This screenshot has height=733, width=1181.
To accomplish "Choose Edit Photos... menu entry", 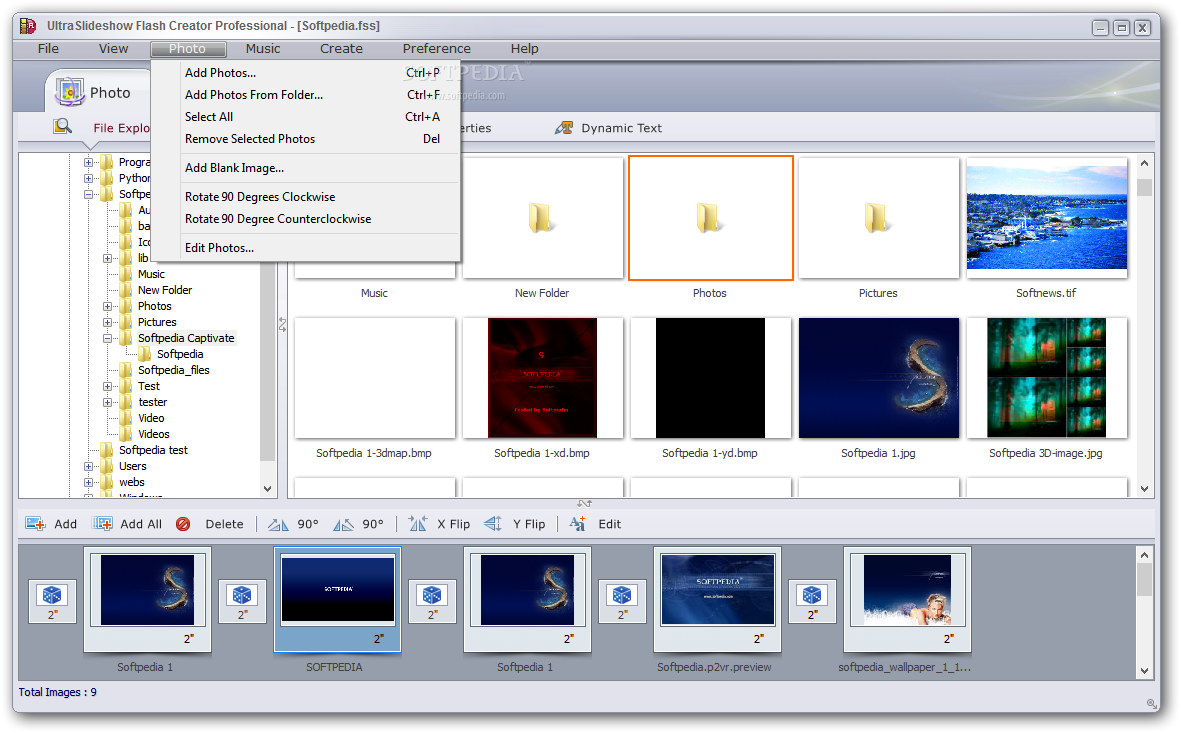I will [306, 248].
